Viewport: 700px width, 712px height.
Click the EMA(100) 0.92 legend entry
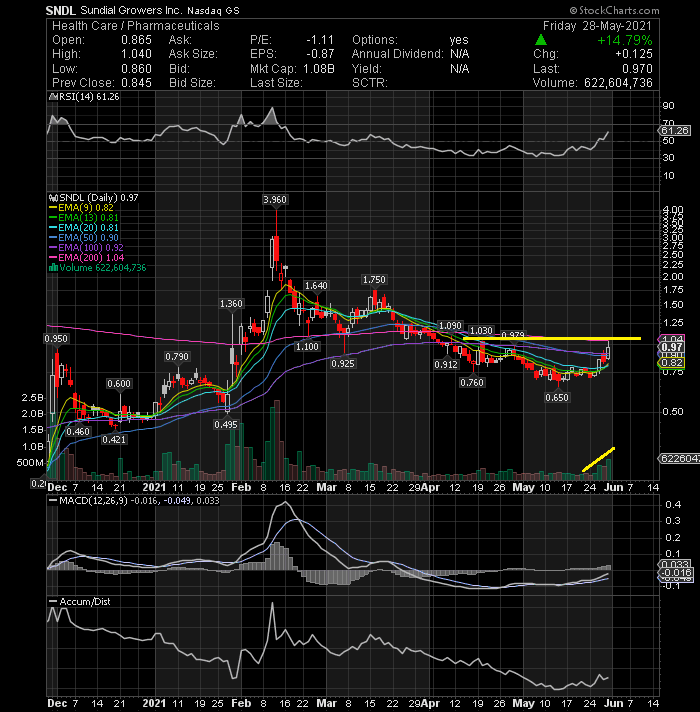86,247
